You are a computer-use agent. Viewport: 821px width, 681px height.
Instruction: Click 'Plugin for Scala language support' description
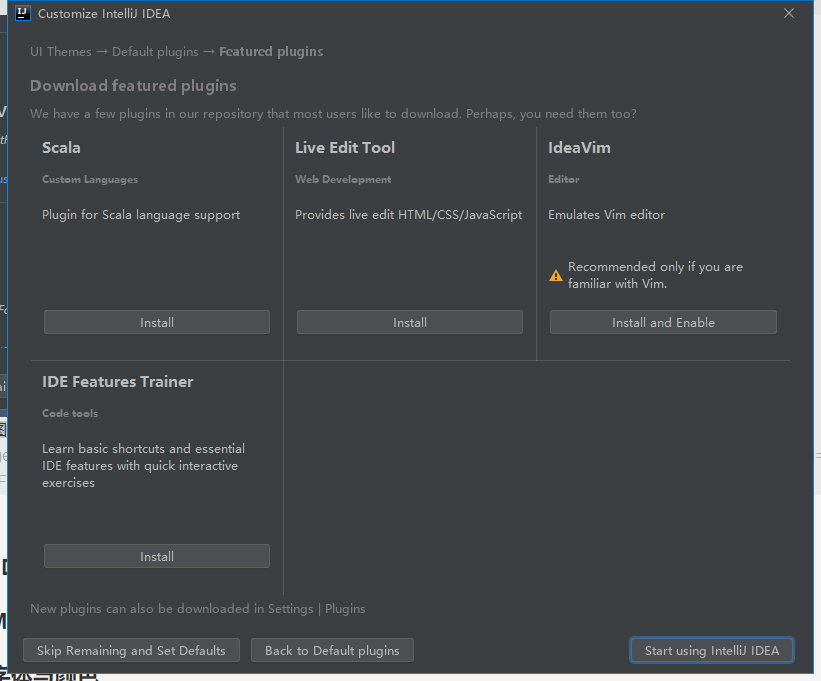[x=141, y=215]
